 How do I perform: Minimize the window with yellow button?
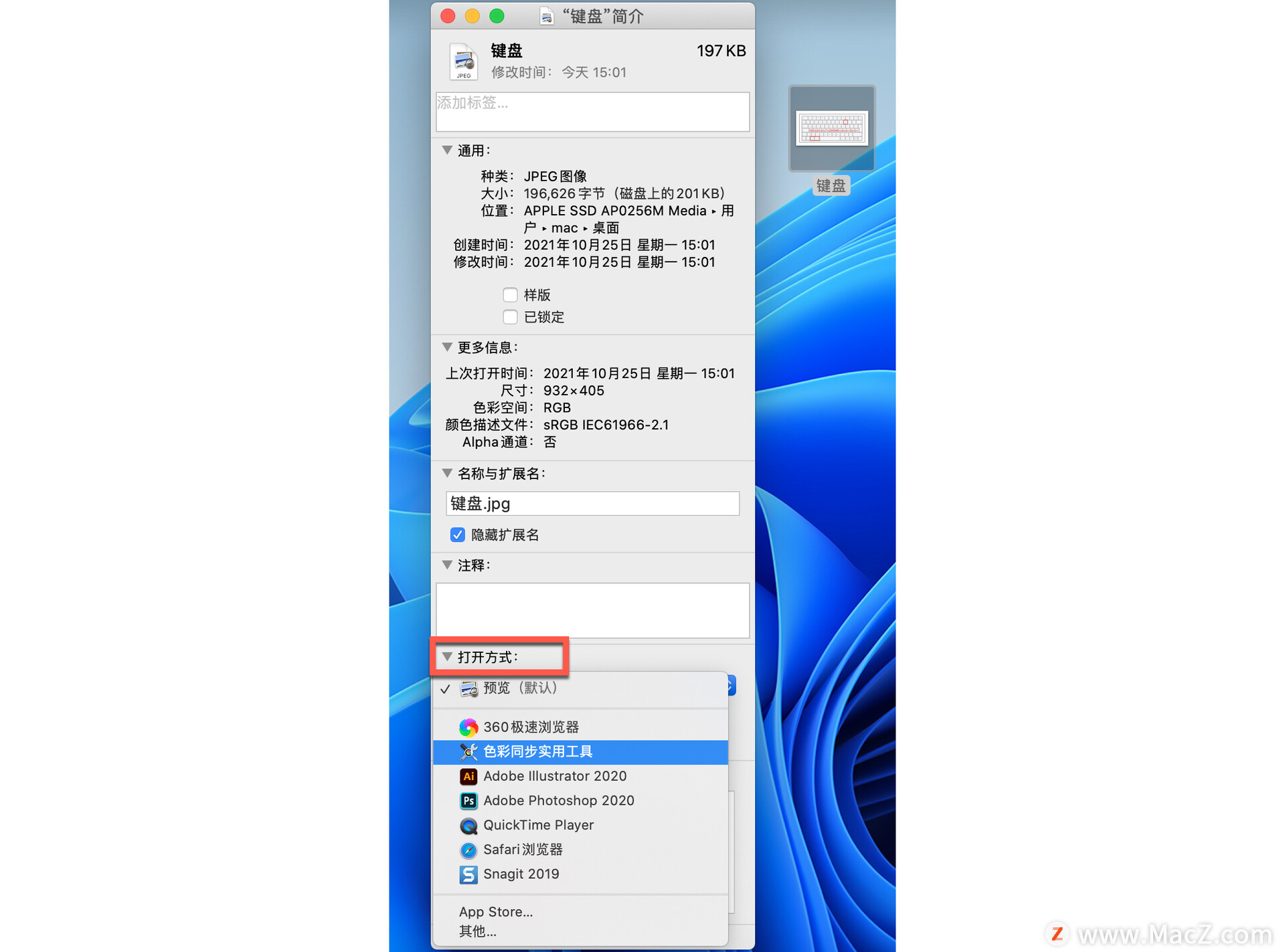pos(473,16)
